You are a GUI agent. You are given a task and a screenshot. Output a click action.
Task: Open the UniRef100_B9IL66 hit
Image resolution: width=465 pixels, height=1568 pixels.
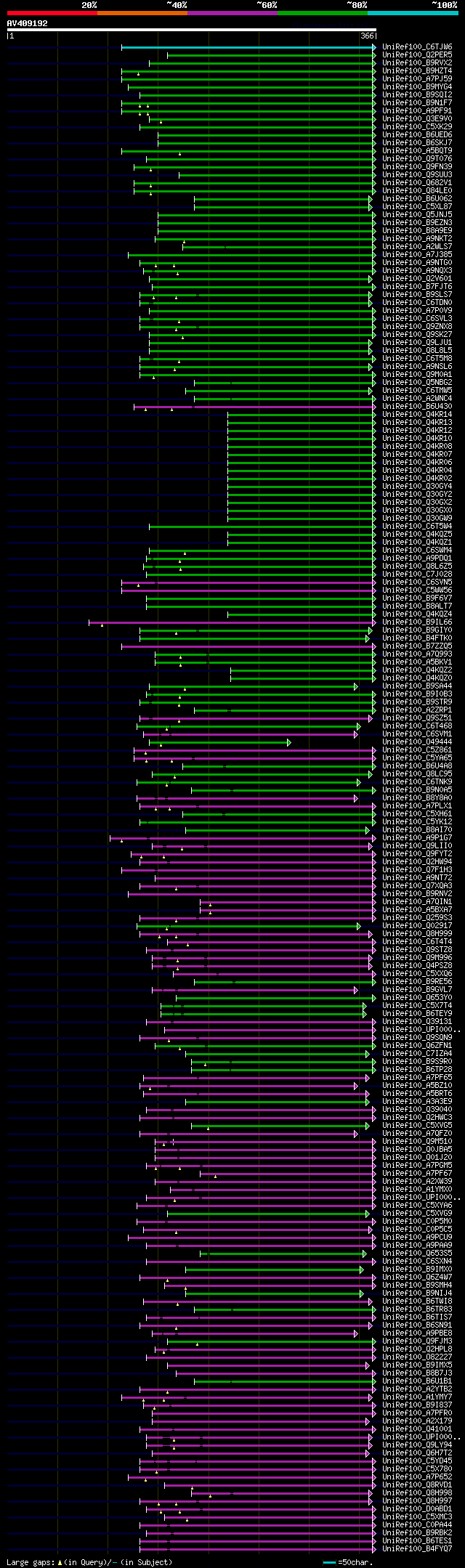point(417,622)
